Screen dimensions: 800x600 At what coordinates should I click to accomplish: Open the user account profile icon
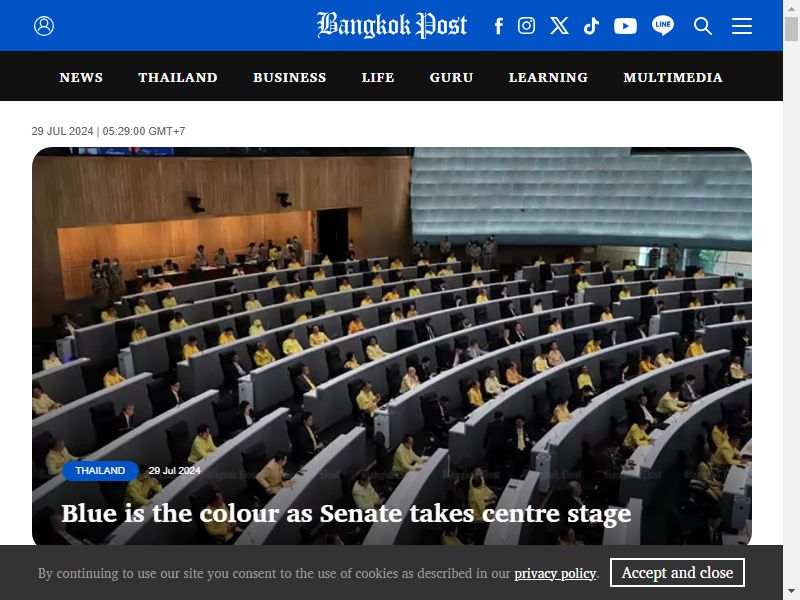(44, 26)
